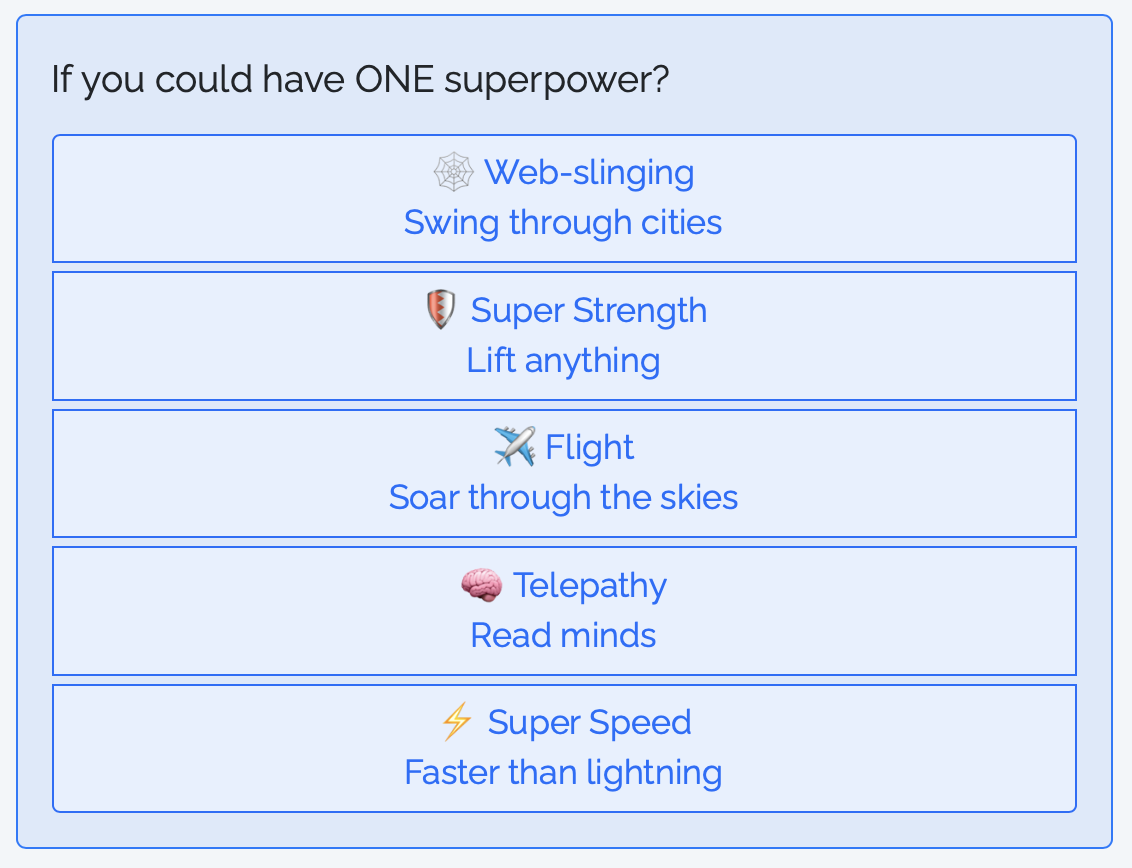This screenshot has width=1132, height=868.
Task: Click the "Read minds" description
Action: (563, 635)
